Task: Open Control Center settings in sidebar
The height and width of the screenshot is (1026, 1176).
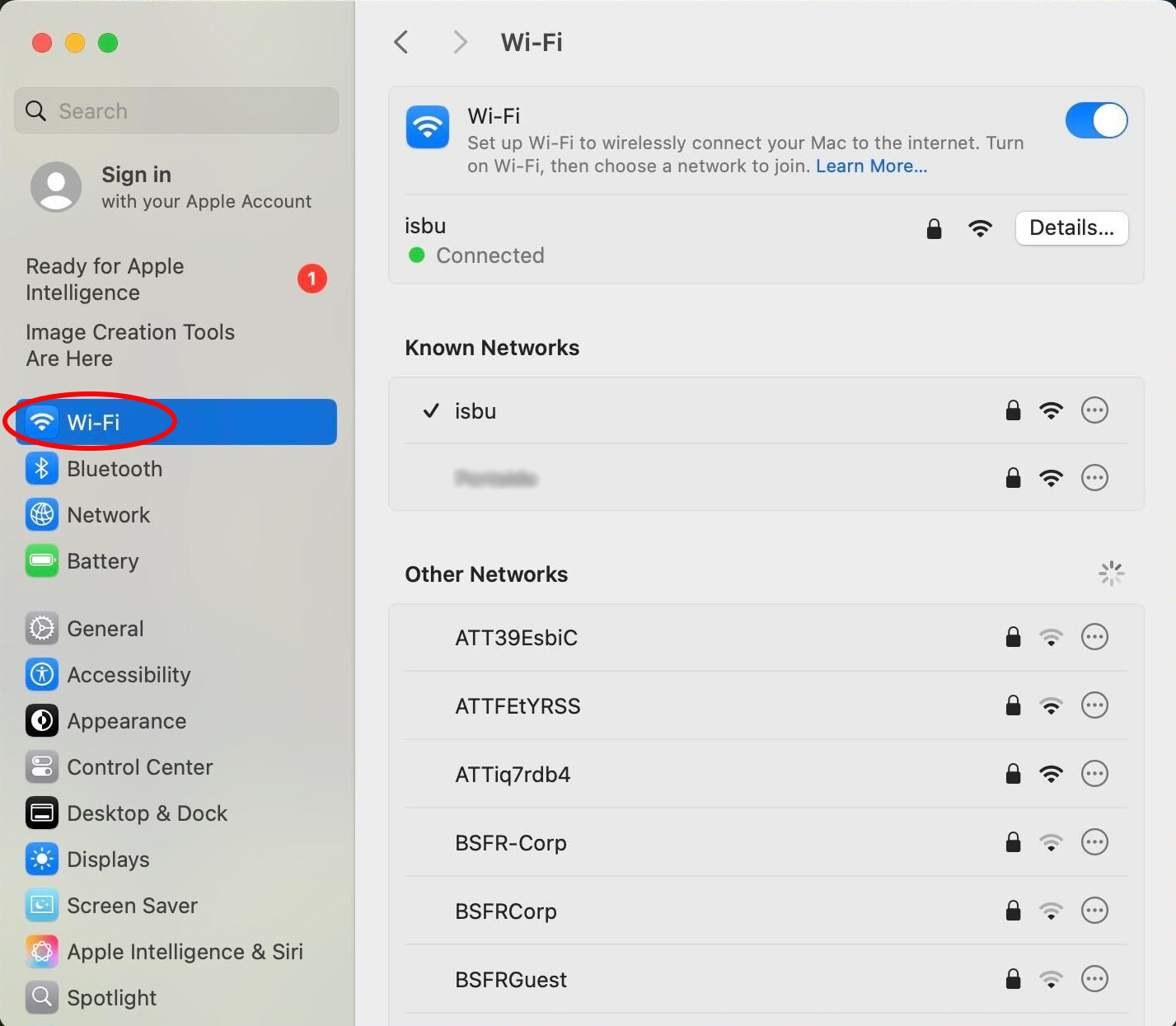Action: tap(176, 767)
